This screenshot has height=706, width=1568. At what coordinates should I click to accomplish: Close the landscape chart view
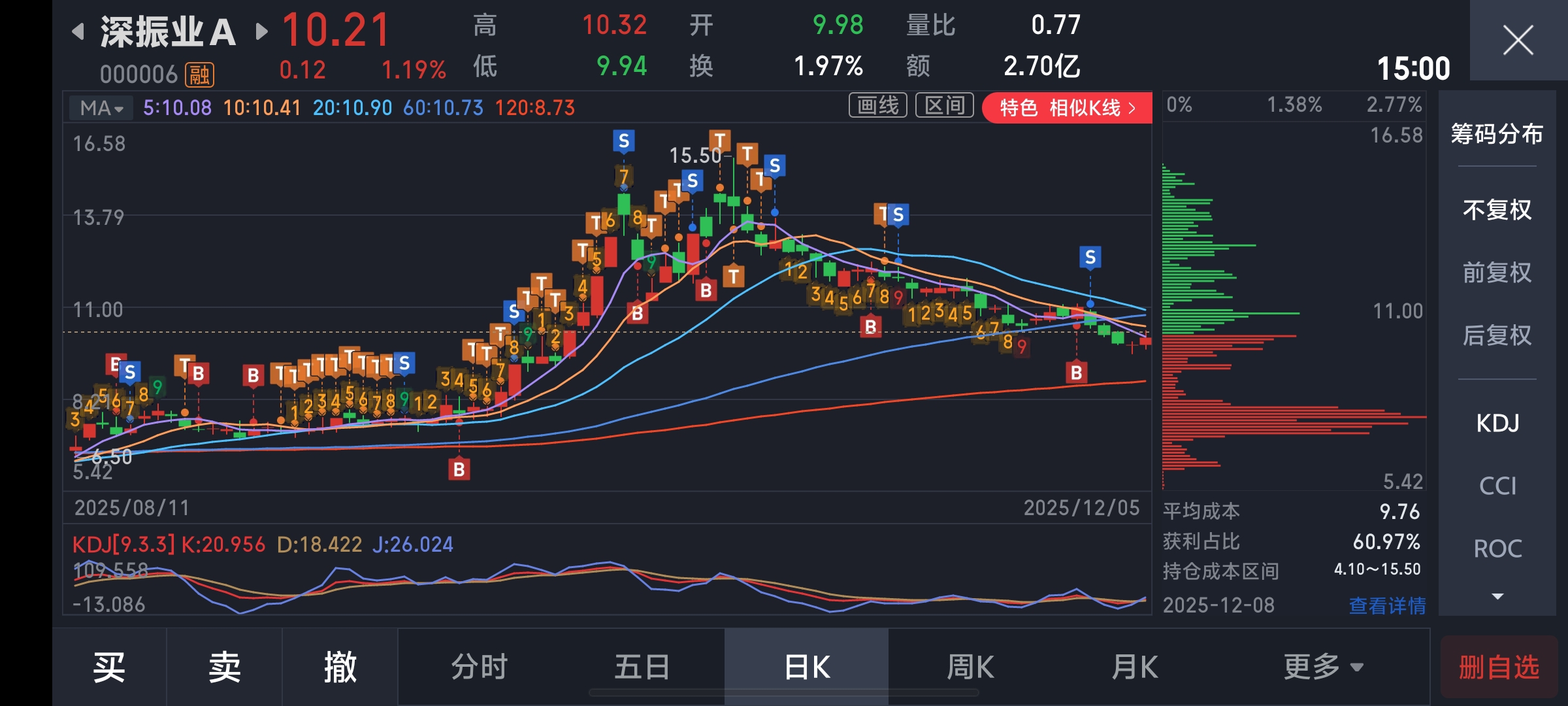click(1517, 41)
